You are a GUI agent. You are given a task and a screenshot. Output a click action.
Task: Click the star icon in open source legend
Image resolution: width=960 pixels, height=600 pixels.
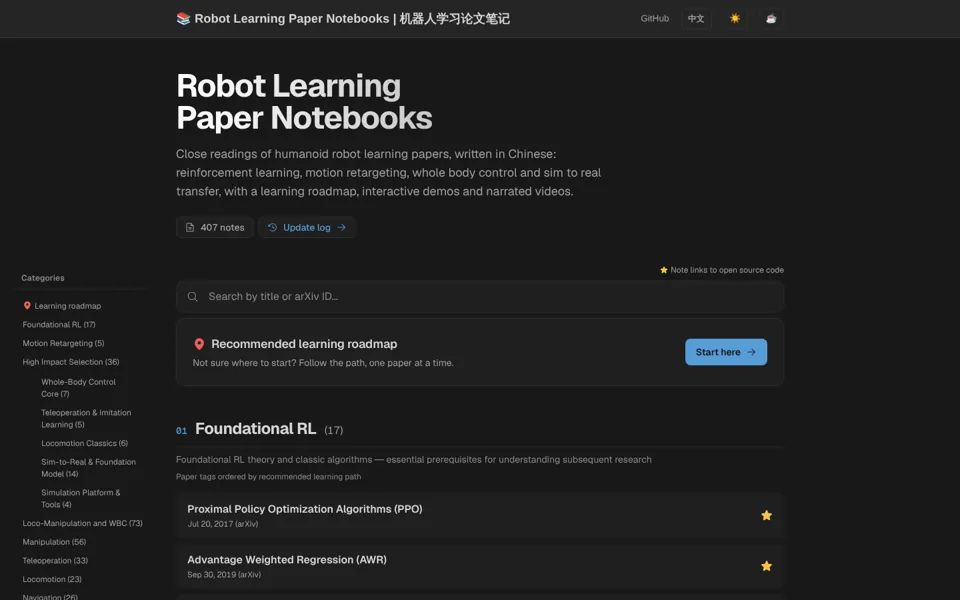[664, 270]
